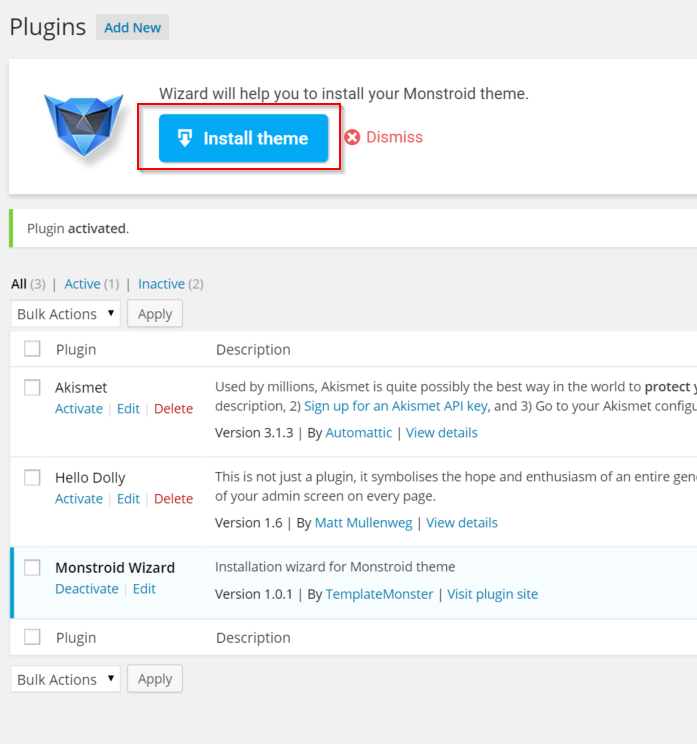This screenshot has width=697, height=744.
Task: Open the TemplateMonster author link
Action: 379,594
